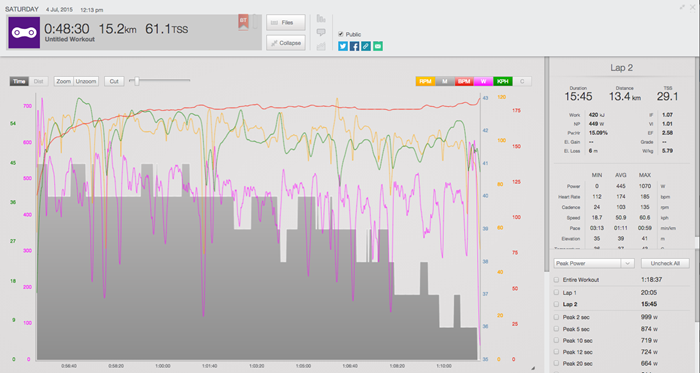Click the paperclip attachment icon
Screen dimensions: 700x373
[x=255, y=21]
